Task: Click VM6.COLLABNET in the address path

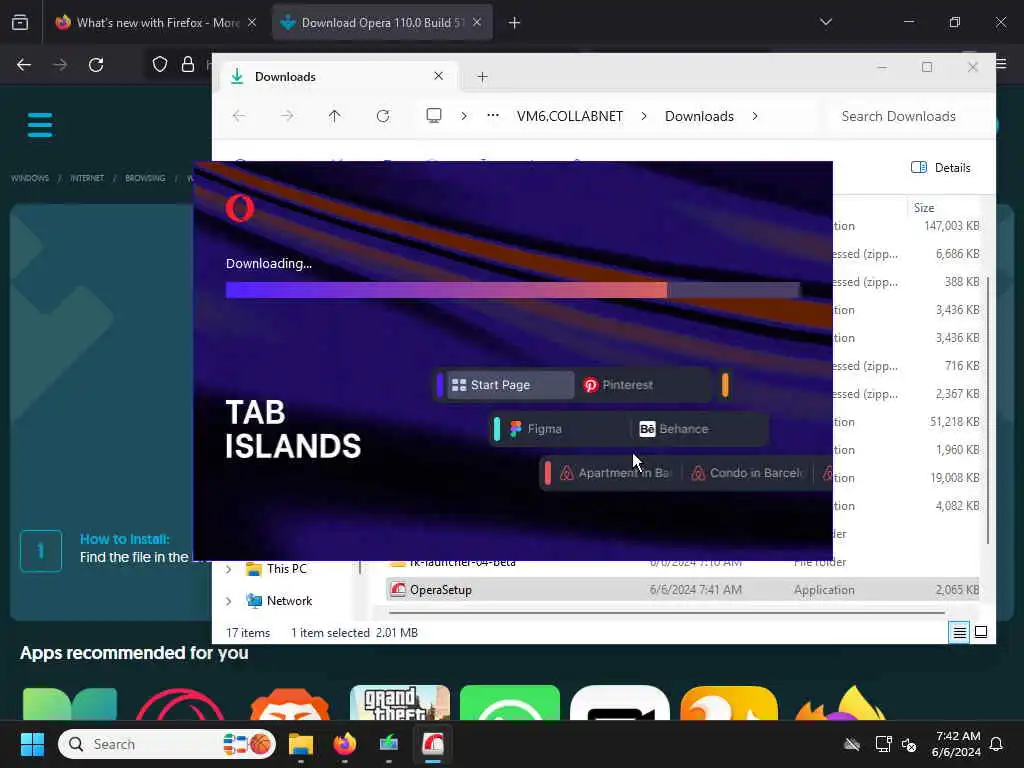Action: coord(569,116)
